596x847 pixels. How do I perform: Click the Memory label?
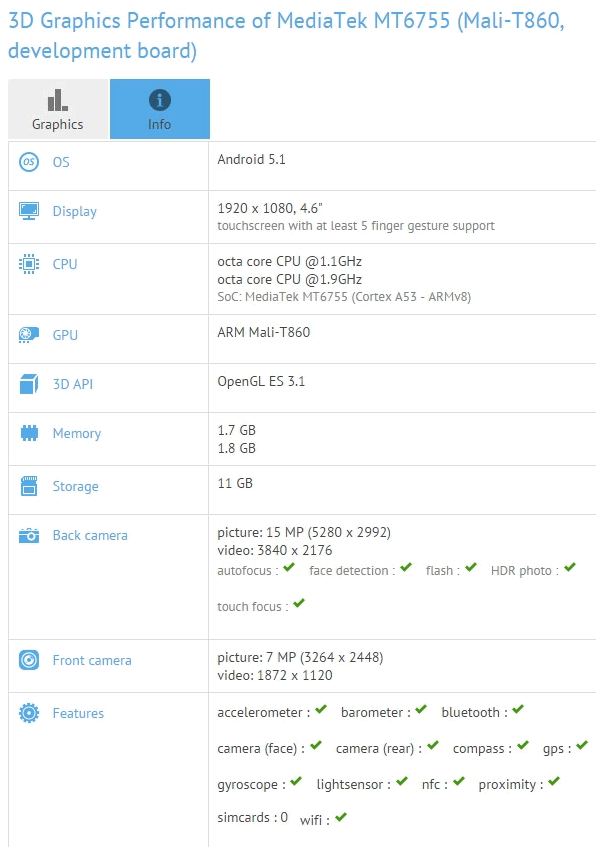77,433
